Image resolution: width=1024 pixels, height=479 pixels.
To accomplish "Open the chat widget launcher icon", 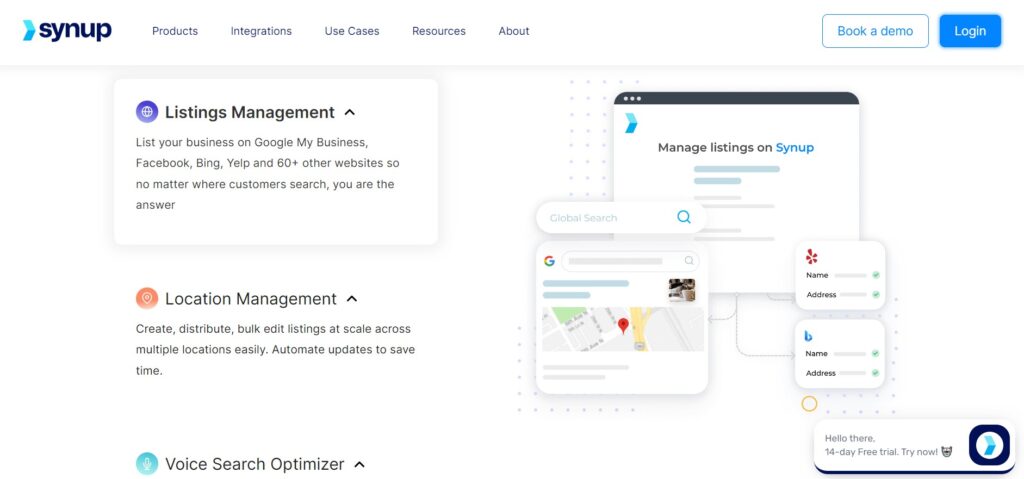I will (x=989, y=445).
